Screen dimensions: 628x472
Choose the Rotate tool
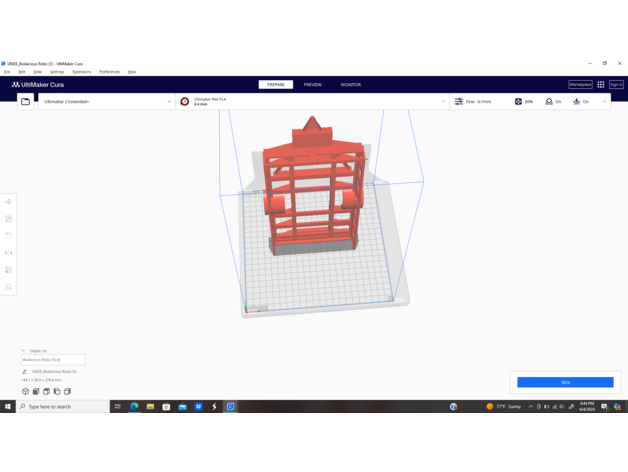(9, 236)
